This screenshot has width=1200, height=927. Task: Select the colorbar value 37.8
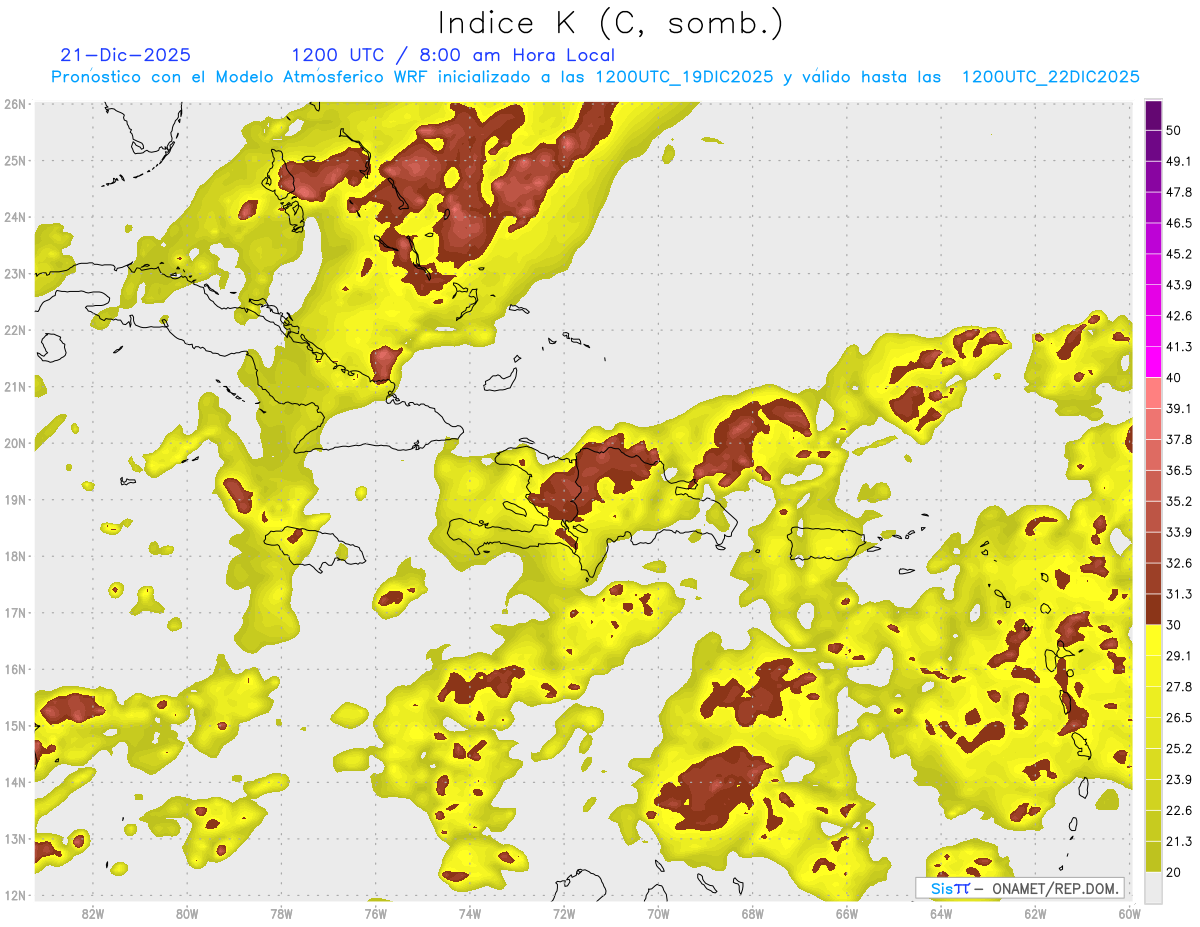coord(1179,440)
